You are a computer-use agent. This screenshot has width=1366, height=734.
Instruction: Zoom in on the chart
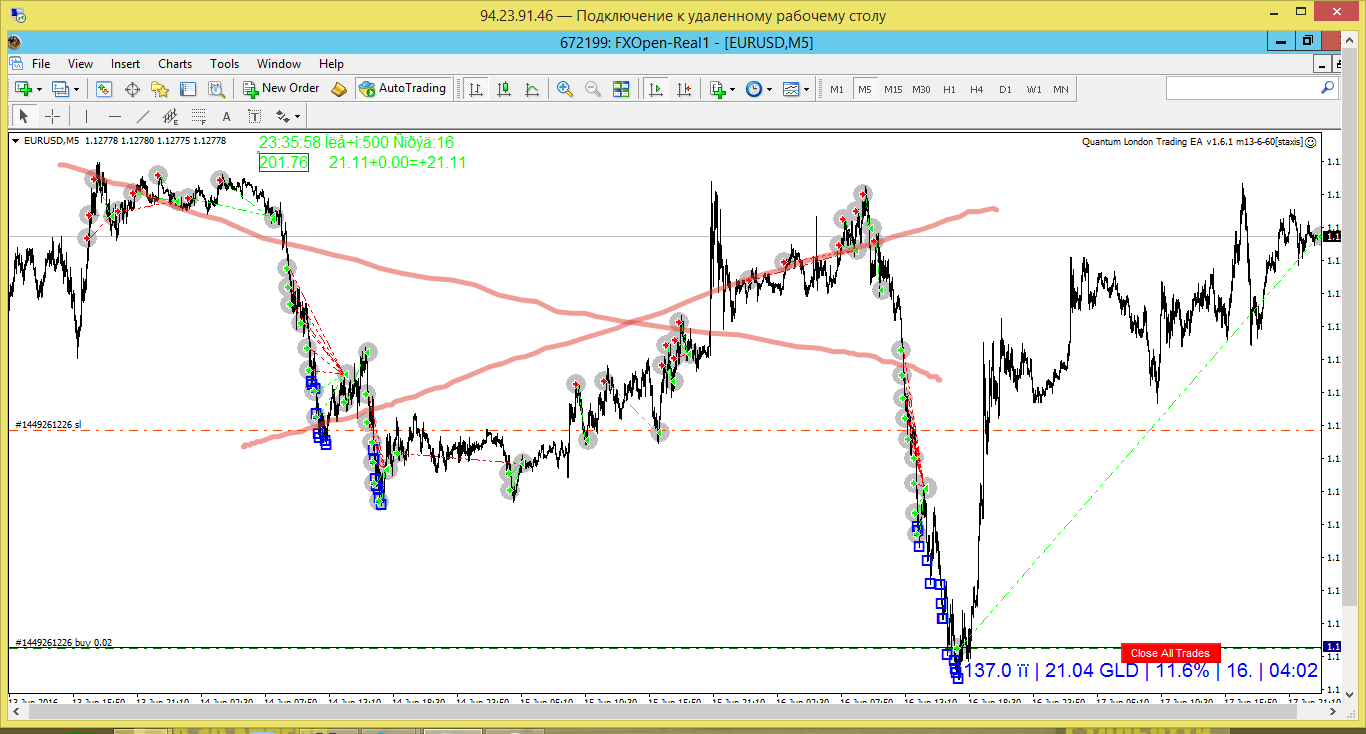tap(565, 89)
